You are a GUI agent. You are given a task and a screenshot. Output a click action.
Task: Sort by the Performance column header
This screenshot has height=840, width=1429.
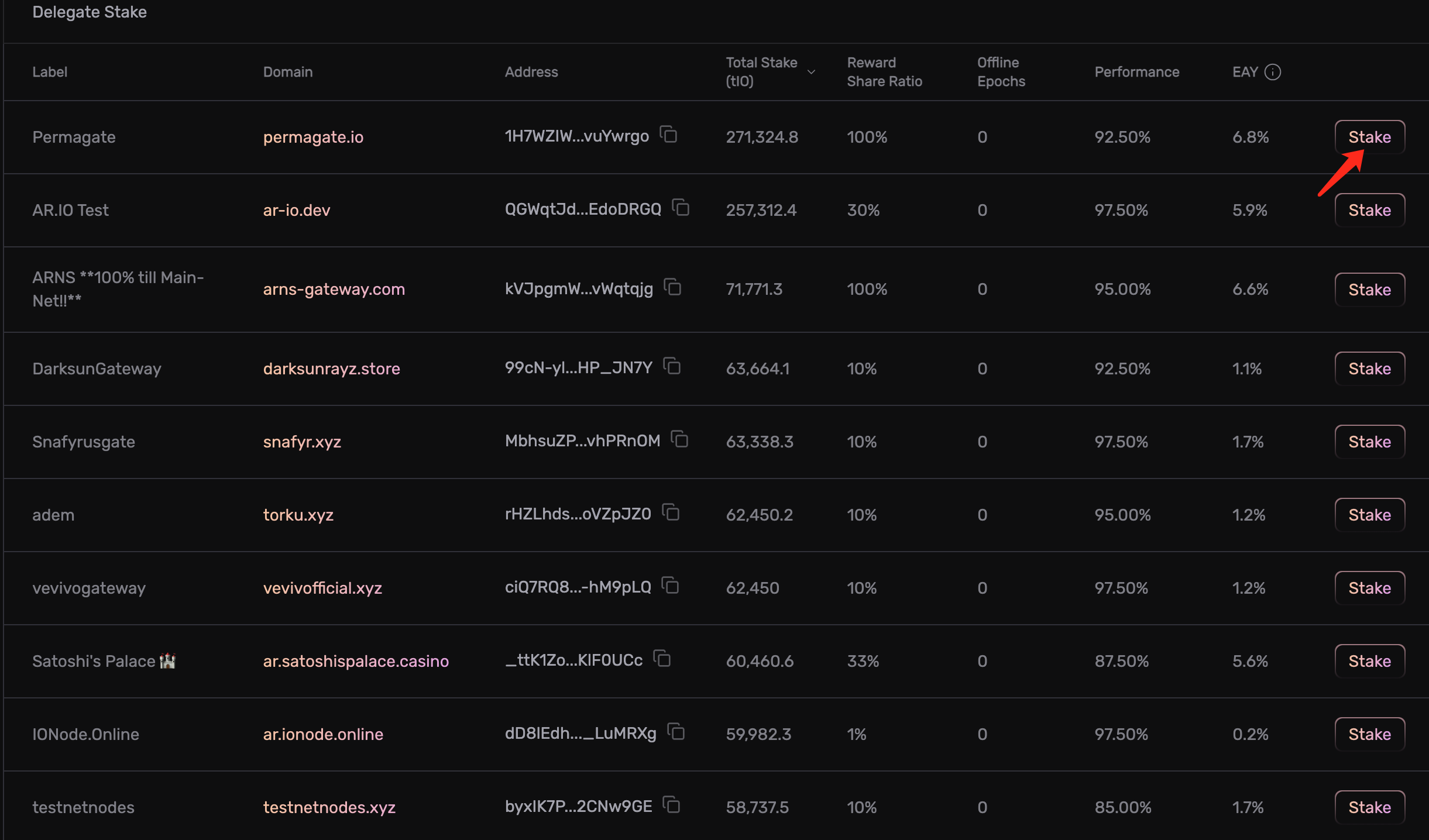click(x=1136, y=72)
